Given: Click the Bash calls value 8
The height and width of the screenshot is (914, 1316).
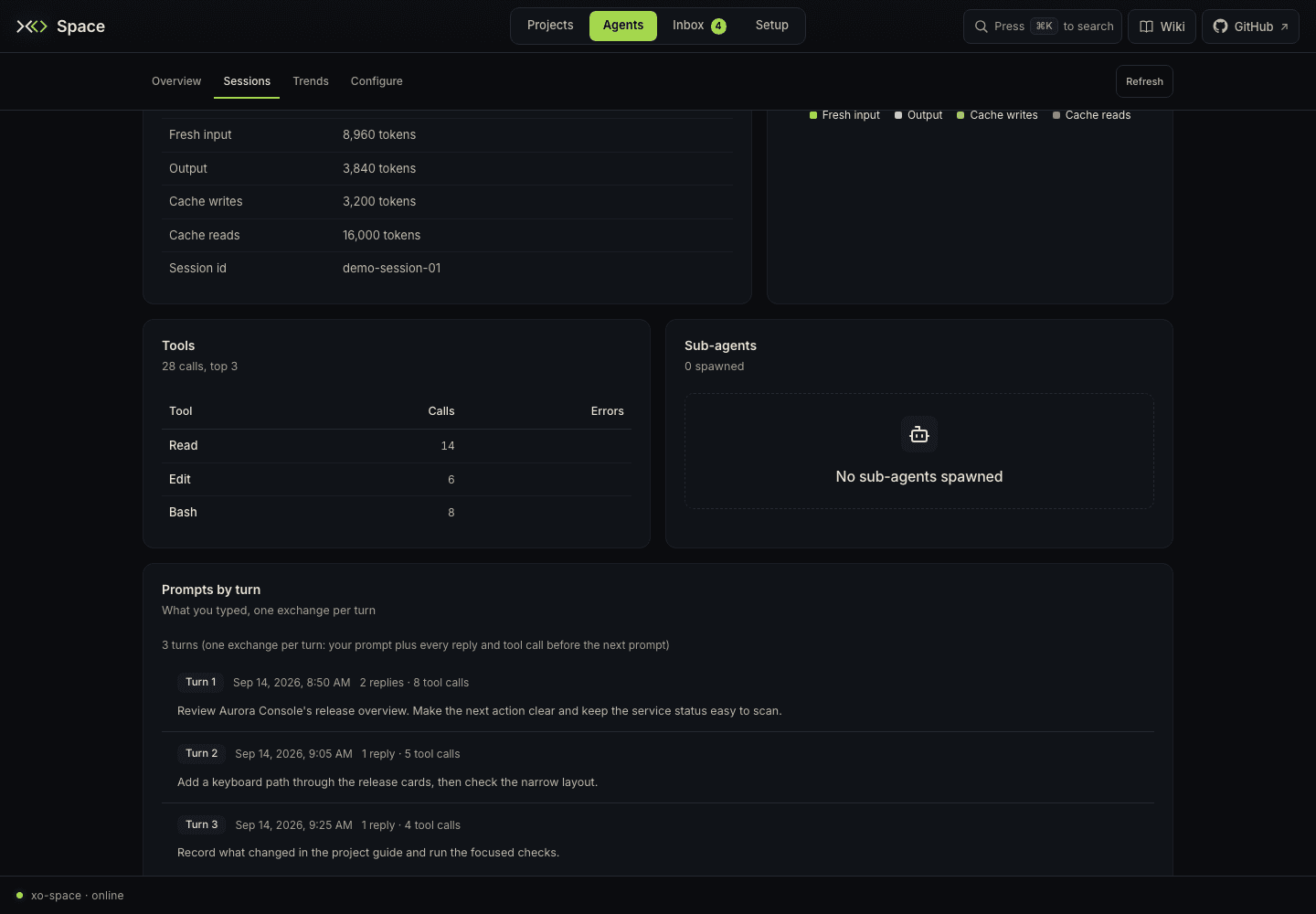Looking at the screenshot, I should pos(451,513).
